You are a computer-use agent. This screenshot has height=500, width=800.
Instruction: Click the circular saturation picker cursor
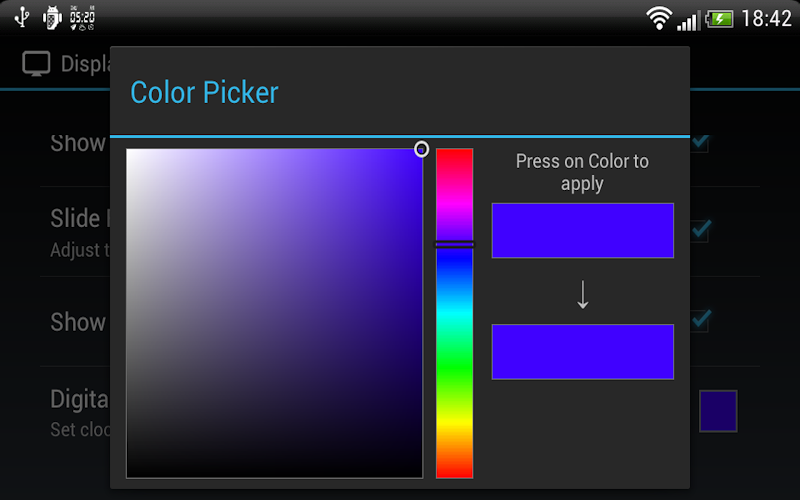click(x=422, y=149)
